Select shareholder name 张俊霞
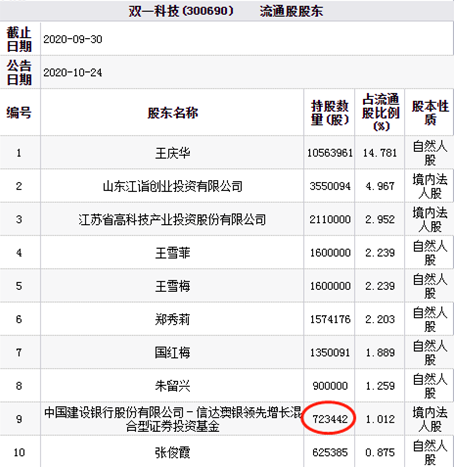The height and width of the screenshot is (467, 454). [172, 452]
